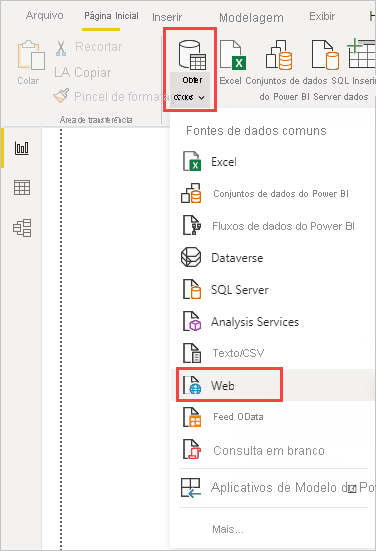Screen dimensions: 376x551
Task: Click the Inserir dados table icon
Action: pos(361,53)
